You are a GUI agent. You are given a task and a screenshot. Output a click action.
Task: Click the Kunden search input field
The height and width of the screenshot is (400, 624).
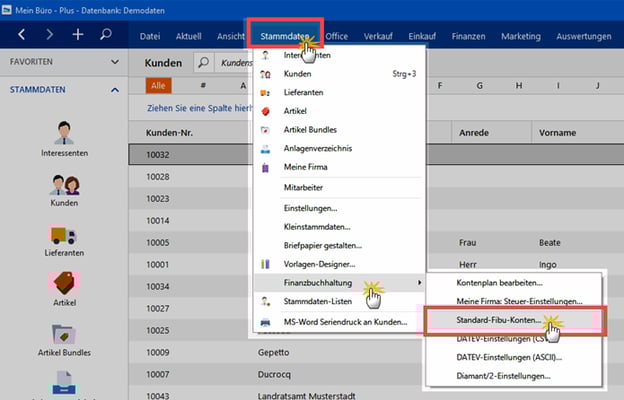(238, 62)
